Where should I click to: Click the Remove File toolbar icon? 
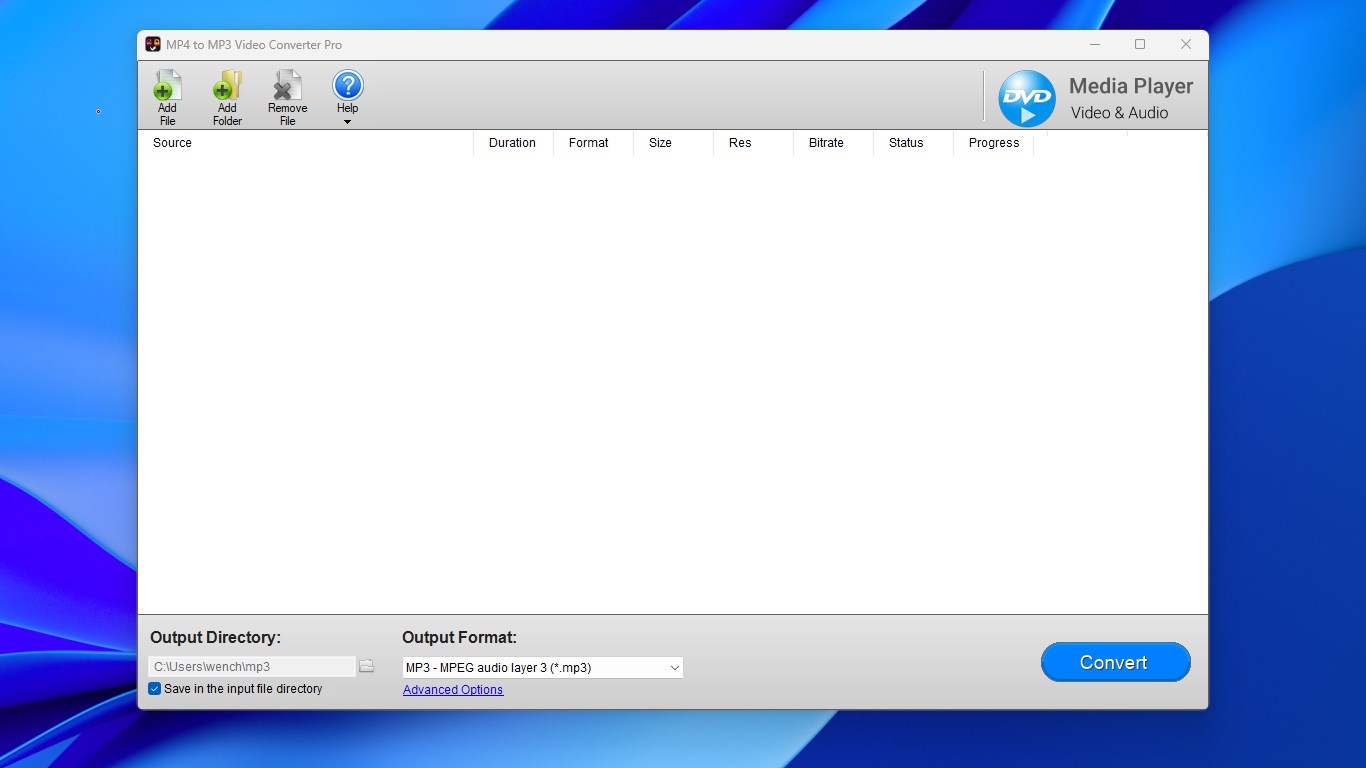[287, 98]
